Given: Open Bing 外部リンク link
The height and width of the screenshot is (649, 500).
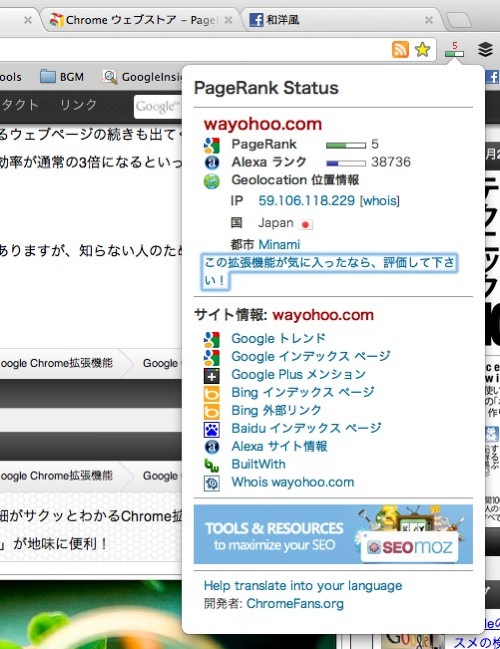Looking at the screenshot, I should point(276,411).
